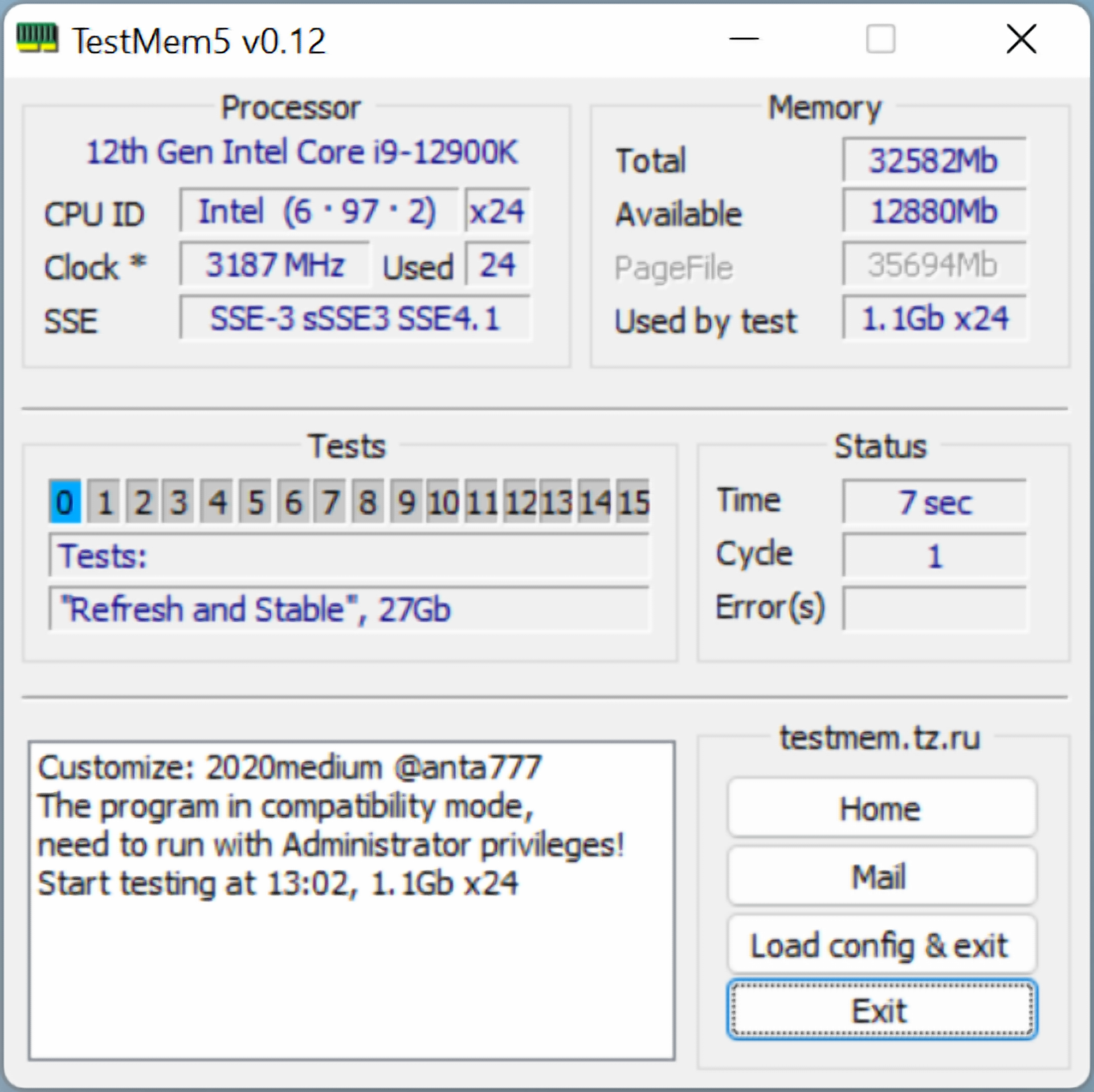Click the x24 core count field
Viewport: 1094px width, 1092px height.
coord(497,211)
